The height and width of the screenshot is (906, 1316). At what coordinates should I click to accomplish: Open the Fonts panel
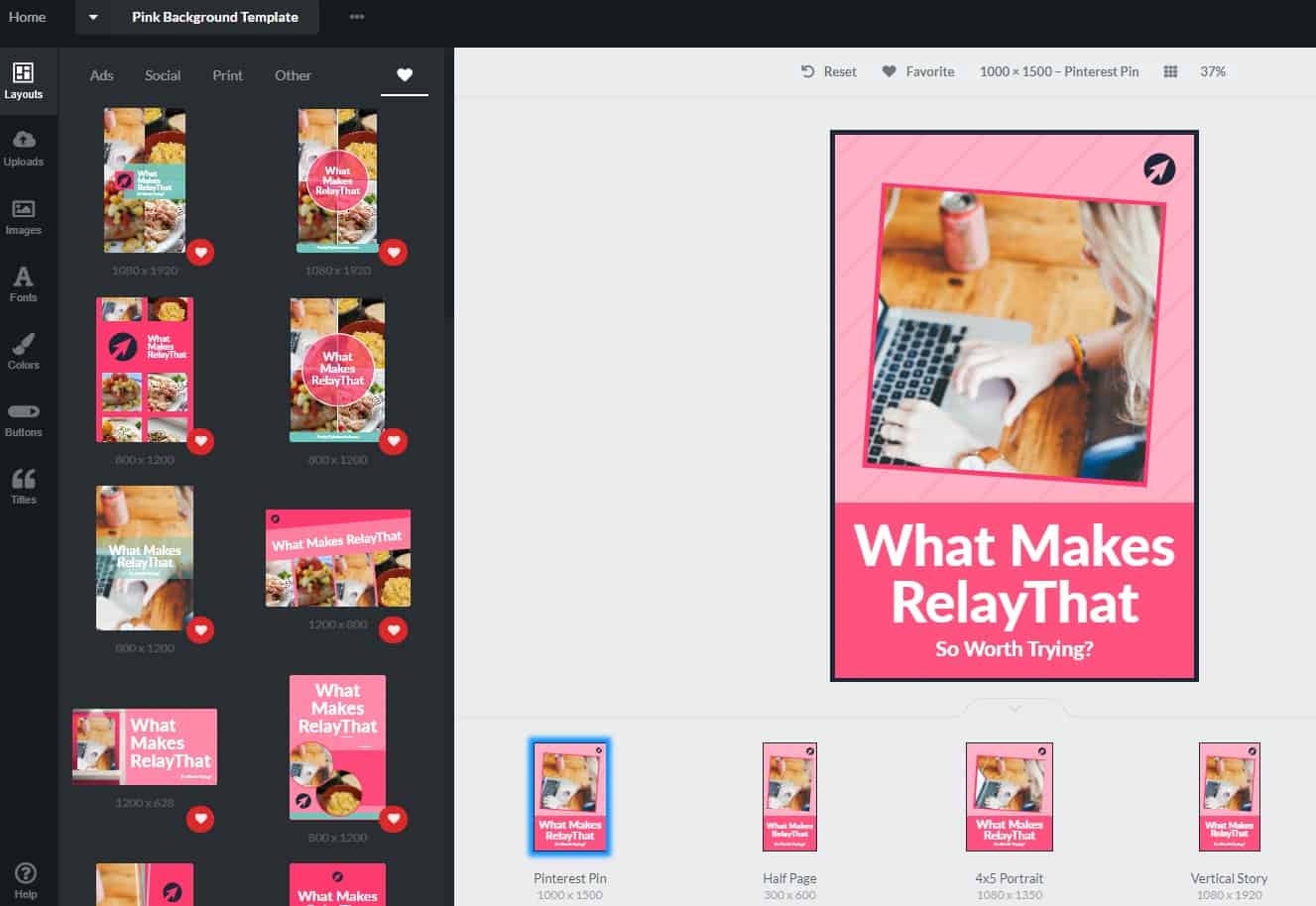[24, 283]
